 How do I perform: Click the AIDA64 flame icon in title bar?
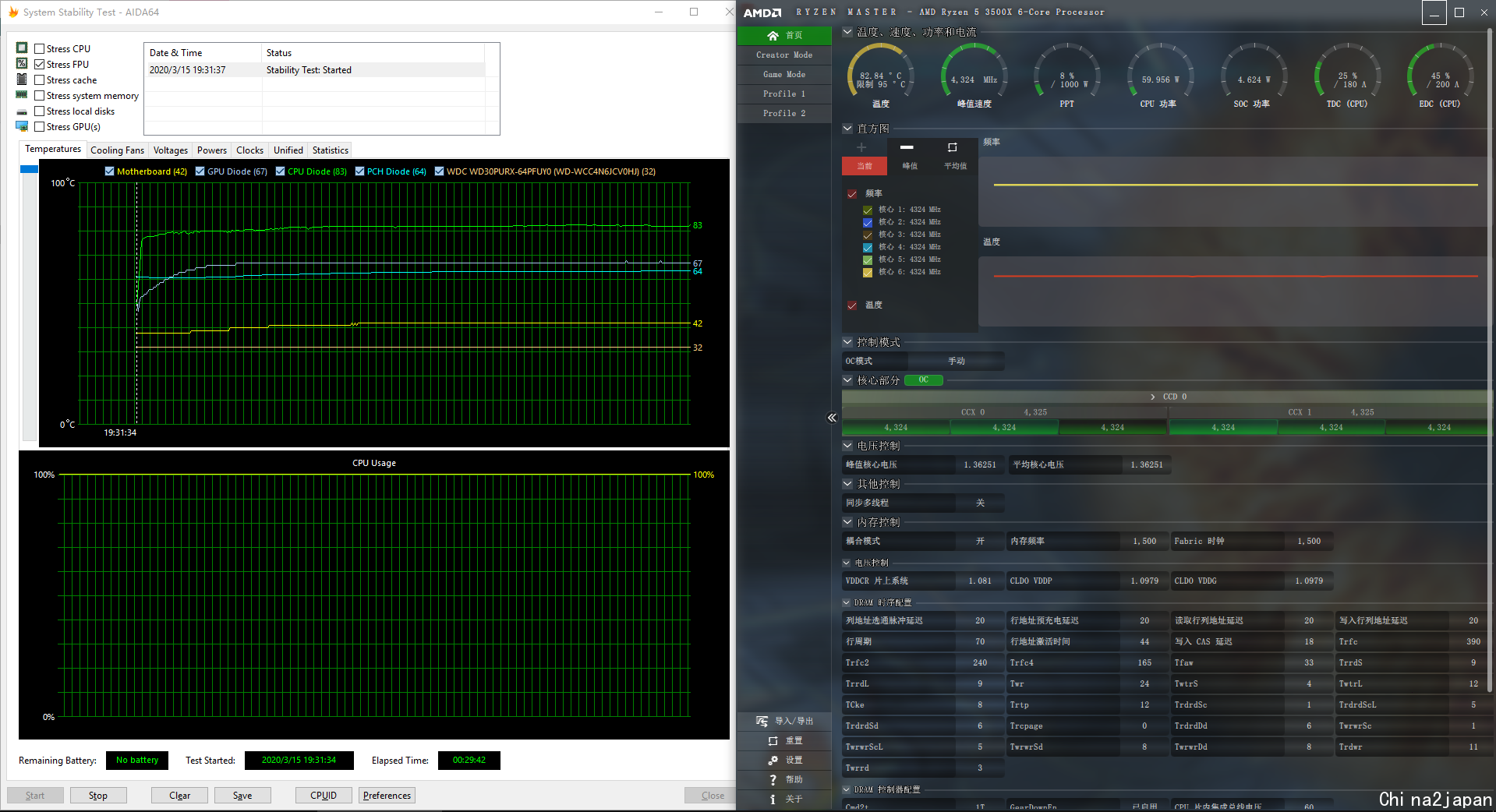tap(12, 12)
